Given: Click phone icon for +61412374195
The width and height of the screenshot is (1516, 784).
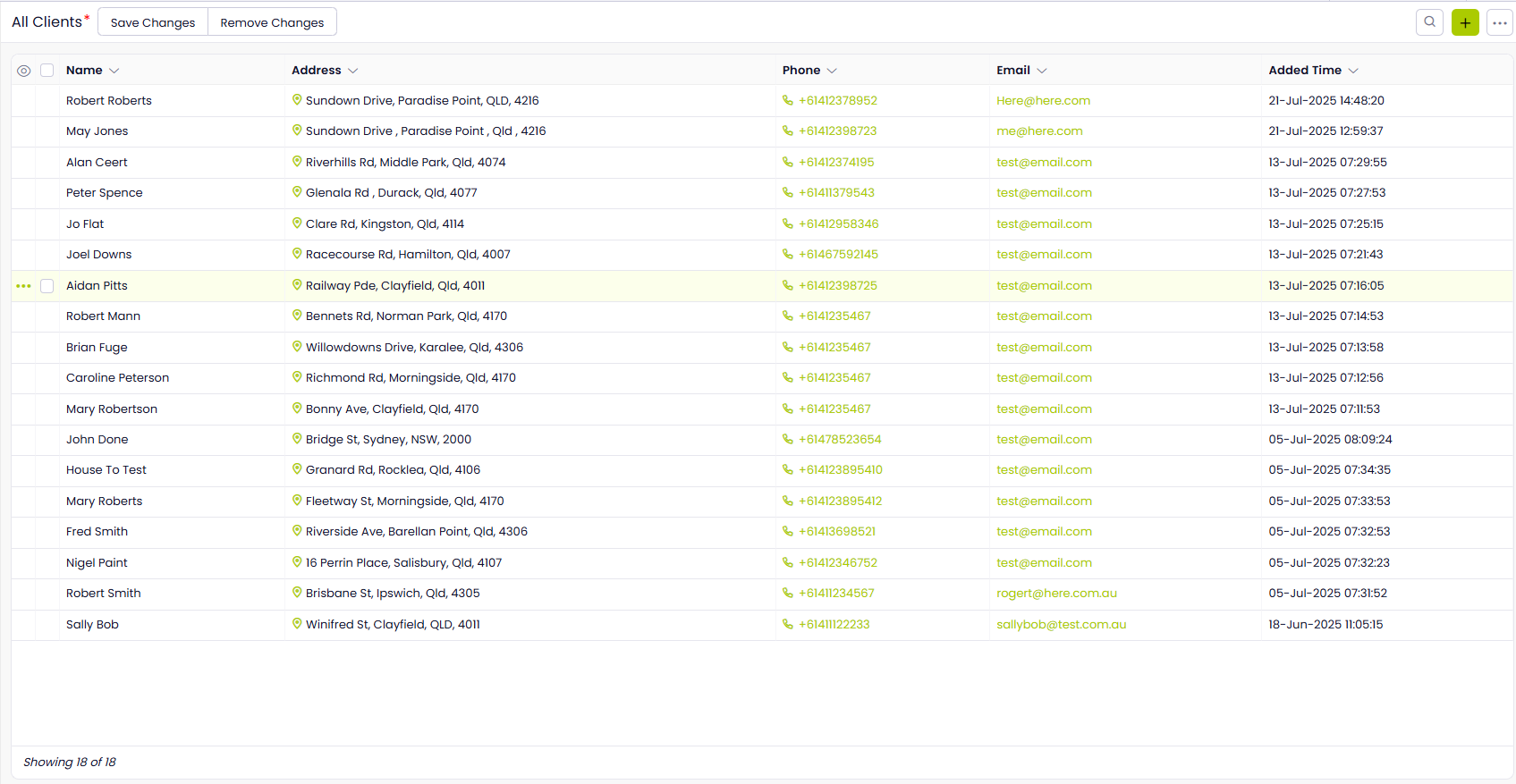Looking at the screenshot, I should click(x=788, y=163).
